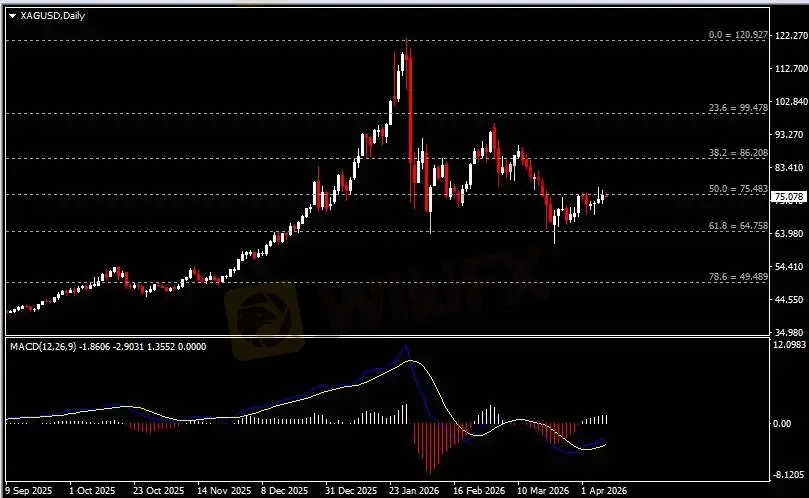The height and width of the screenshot is (498, 809).
Task: Click the 31 Dec 2025 date label
Action: click(351, 490)
